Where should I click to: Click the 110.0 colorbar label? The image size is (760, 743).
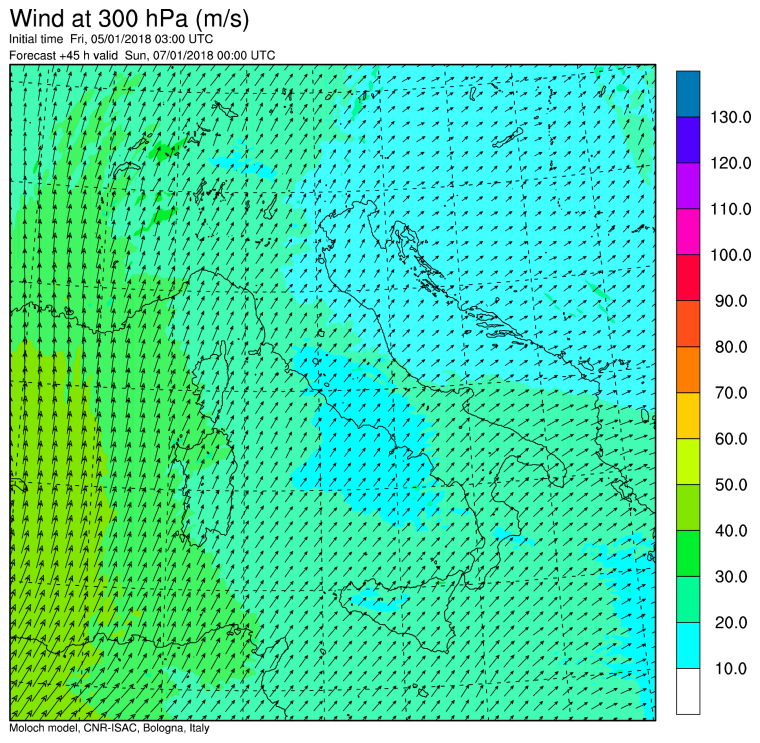730,209
